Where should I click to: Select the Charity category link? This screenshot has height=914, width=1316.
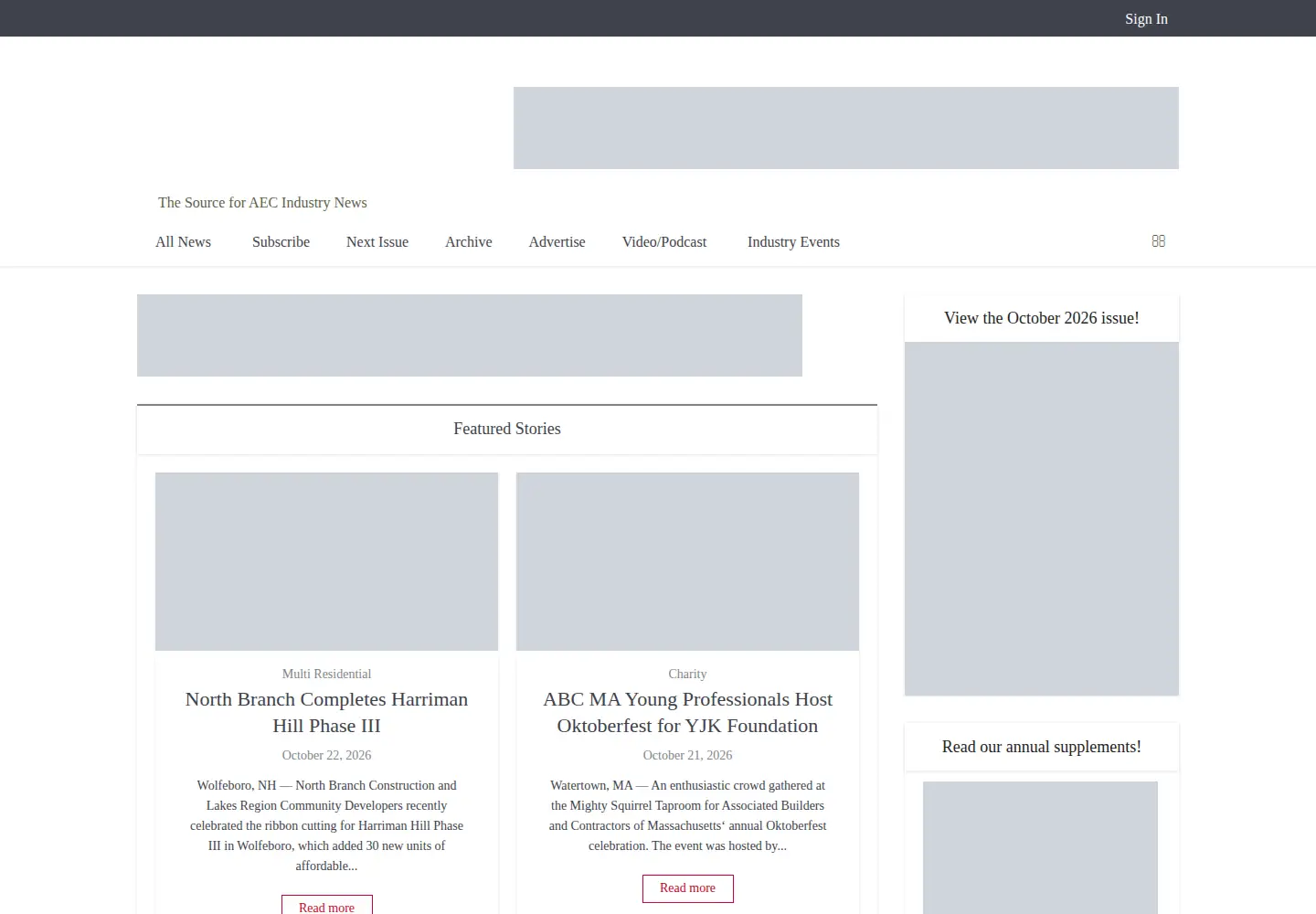click(x=687, y=675)
